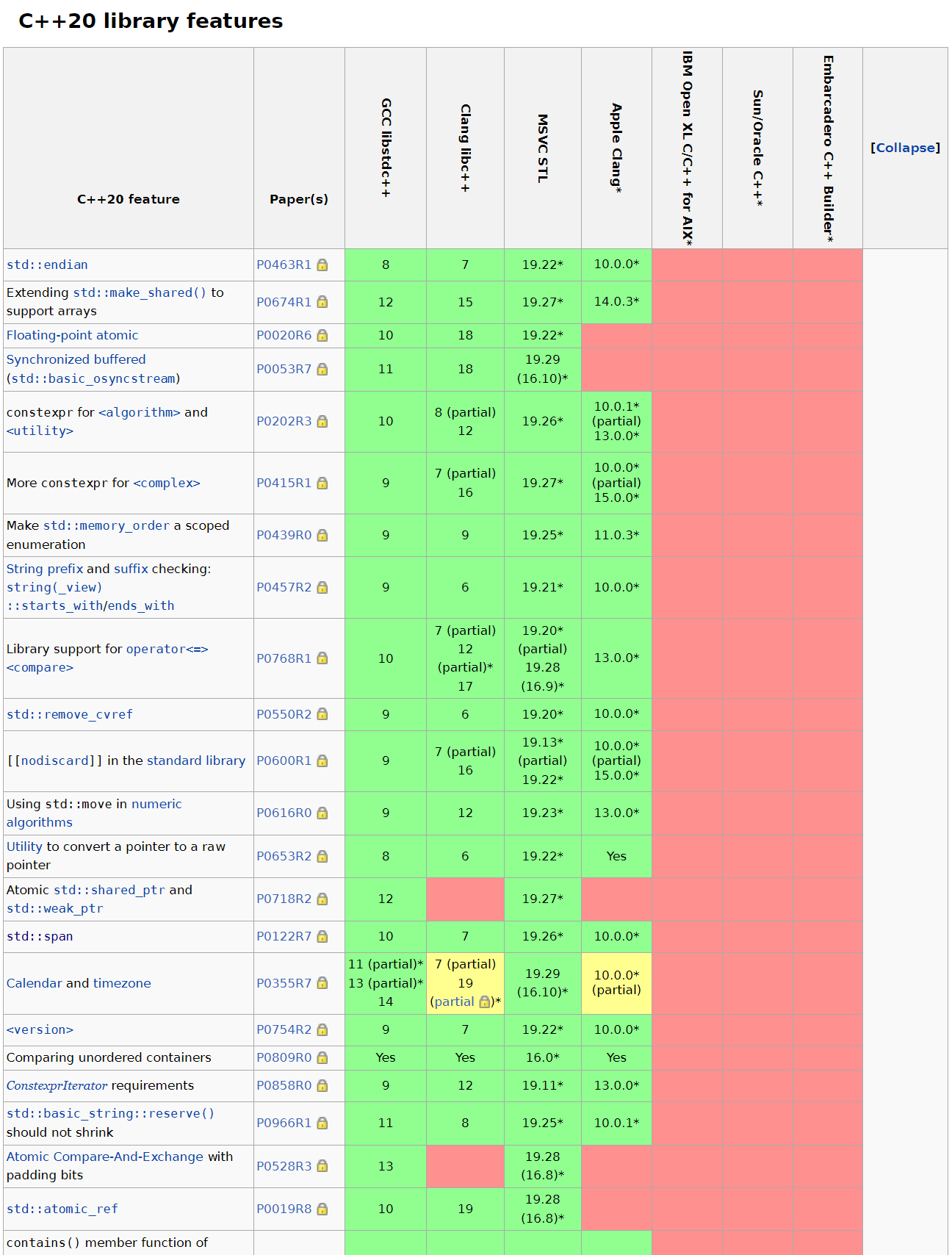
Task: Open the <version> header link
Action: click(40, 1029)
